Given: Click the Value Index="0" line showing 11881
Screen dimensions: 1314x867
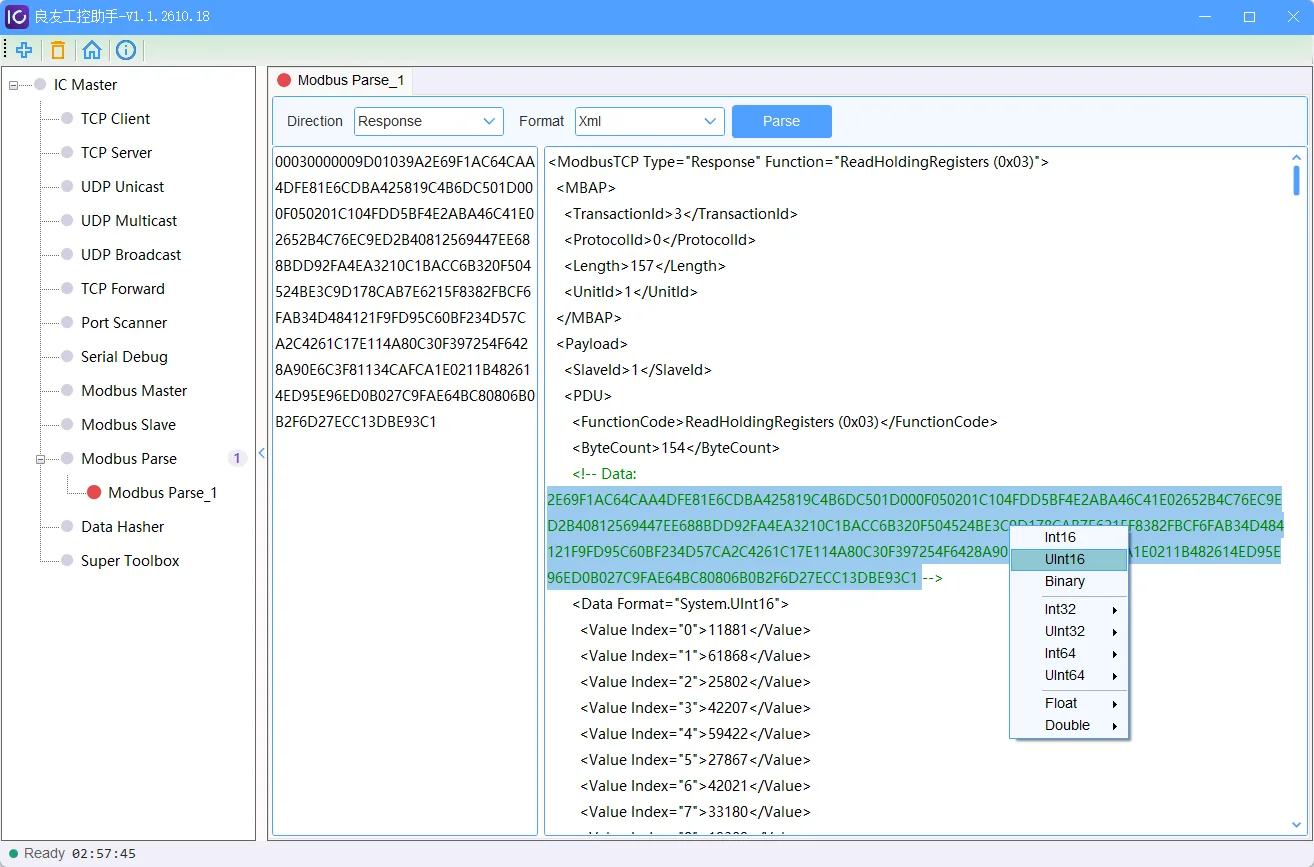Looking at the screenshot, I should click(x=695, y=630).
